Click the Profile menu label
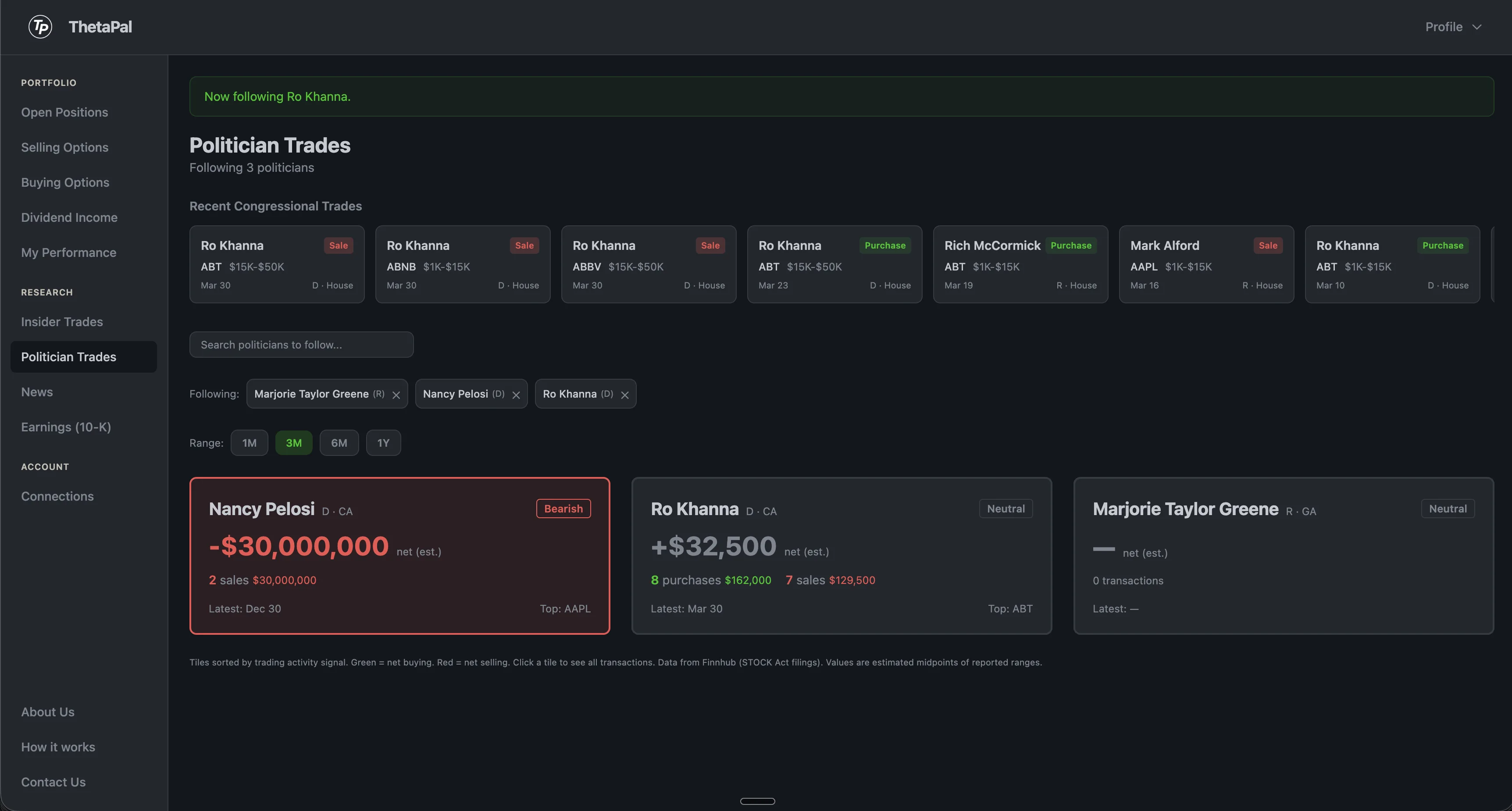Screen dimensions: 1512x811 click(x=1444, y=27)
